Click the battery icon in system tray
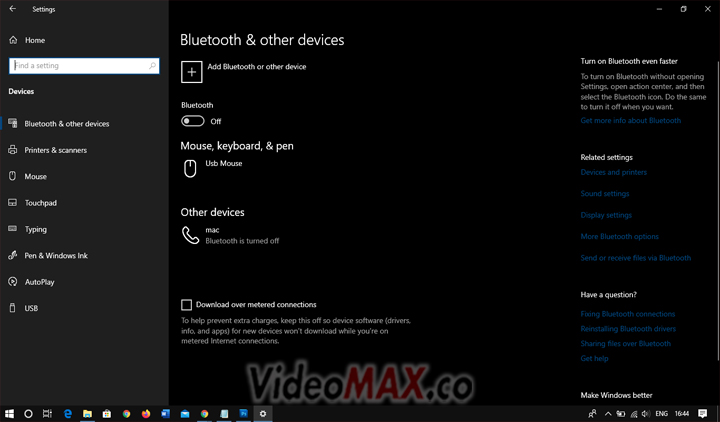The image size is (720, 422). [621, 414]
